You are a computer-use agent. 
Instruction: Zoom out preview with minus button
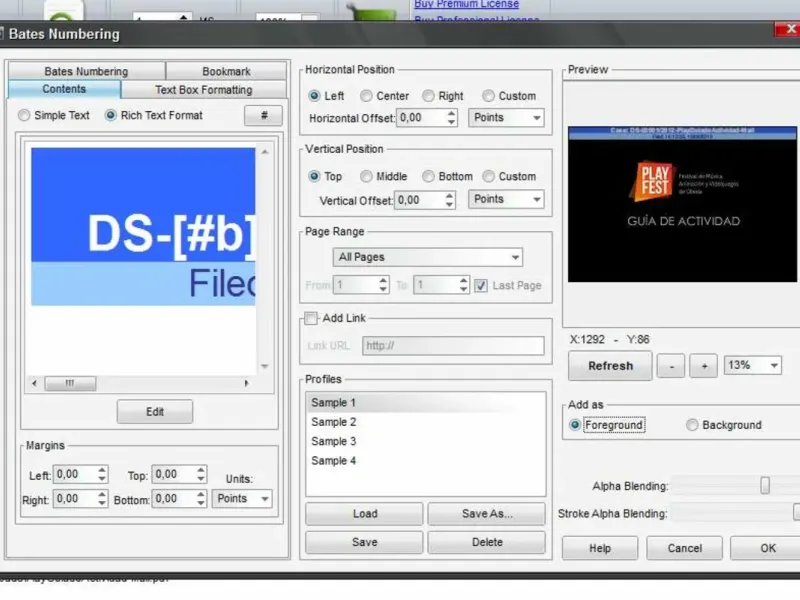tap(671, 366)
